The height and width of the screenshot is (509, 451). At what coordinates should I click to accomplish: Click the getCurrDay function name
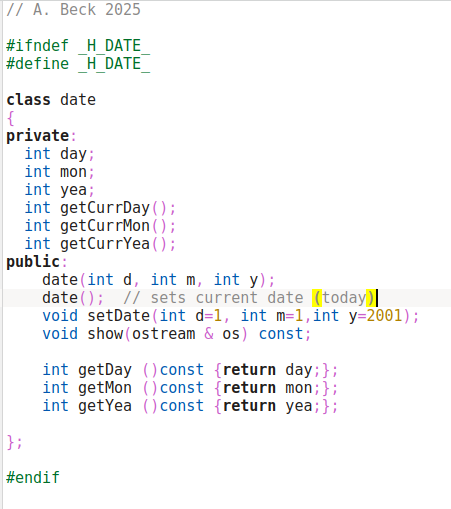click(x=105, y=208)
